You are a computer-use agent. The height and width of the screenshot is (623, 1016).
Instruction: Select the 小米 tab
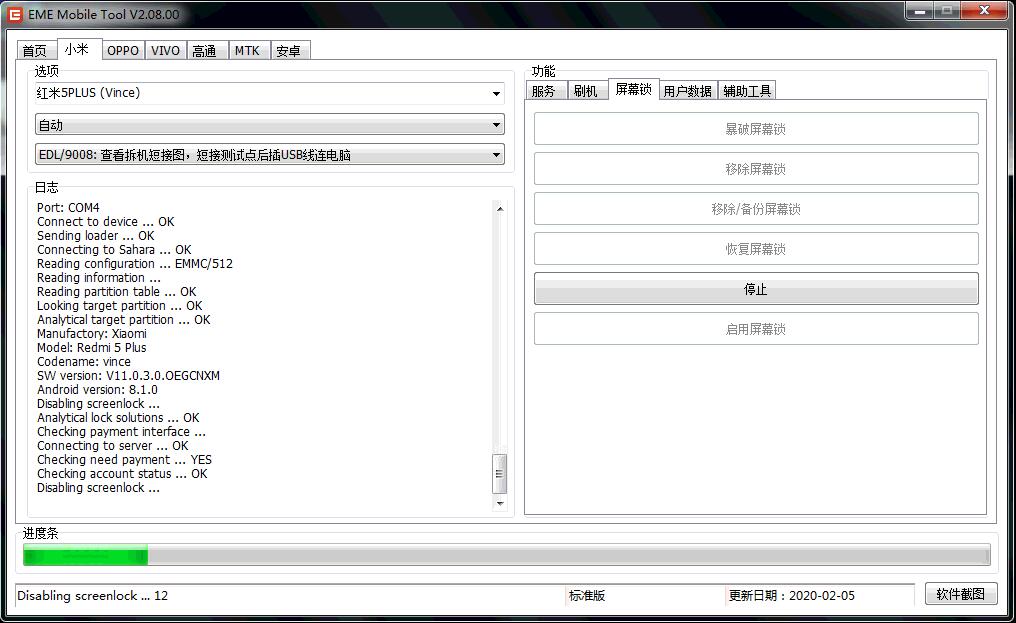79,49
